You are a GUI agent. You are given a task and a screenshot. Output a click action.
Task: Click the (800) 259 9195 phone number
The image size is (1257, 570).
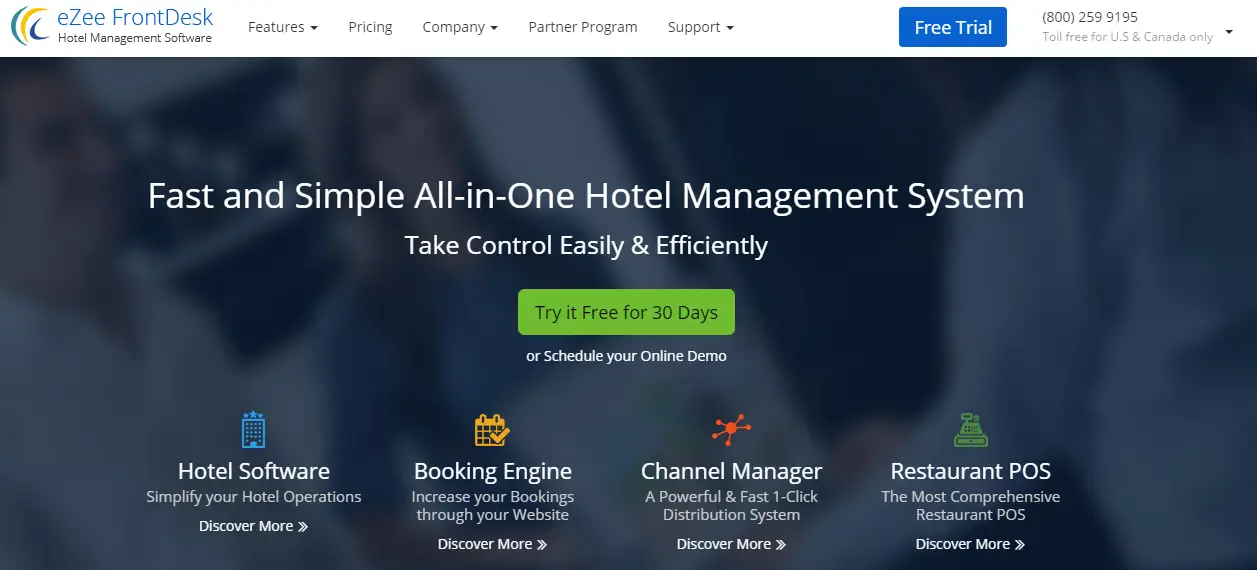point(1090,17)
